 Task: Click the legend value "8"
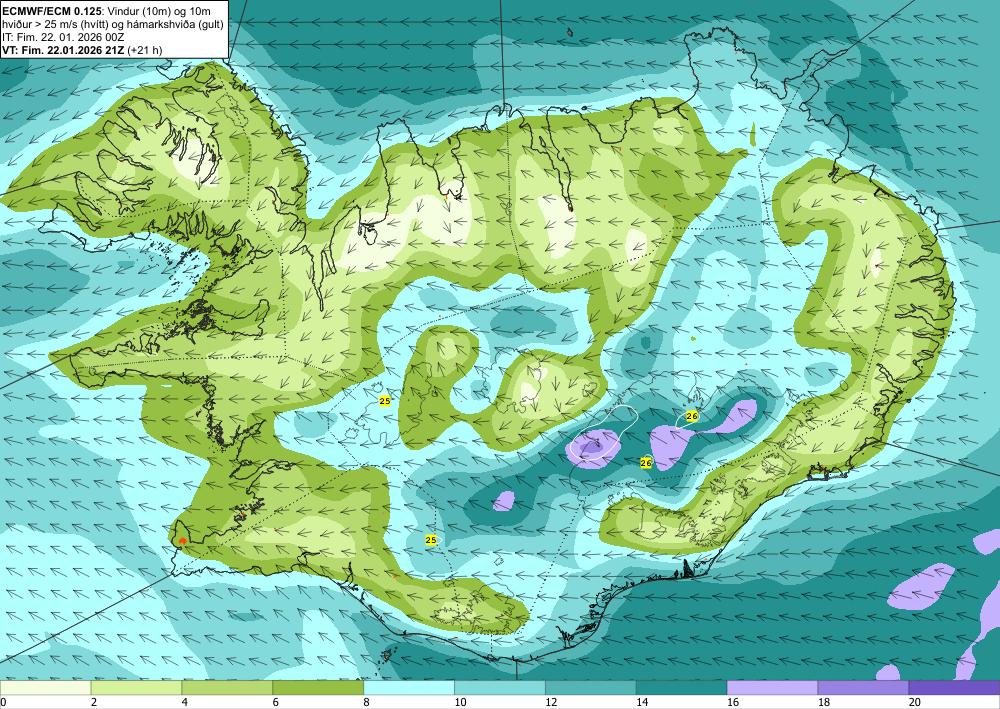tap(367, 703)
